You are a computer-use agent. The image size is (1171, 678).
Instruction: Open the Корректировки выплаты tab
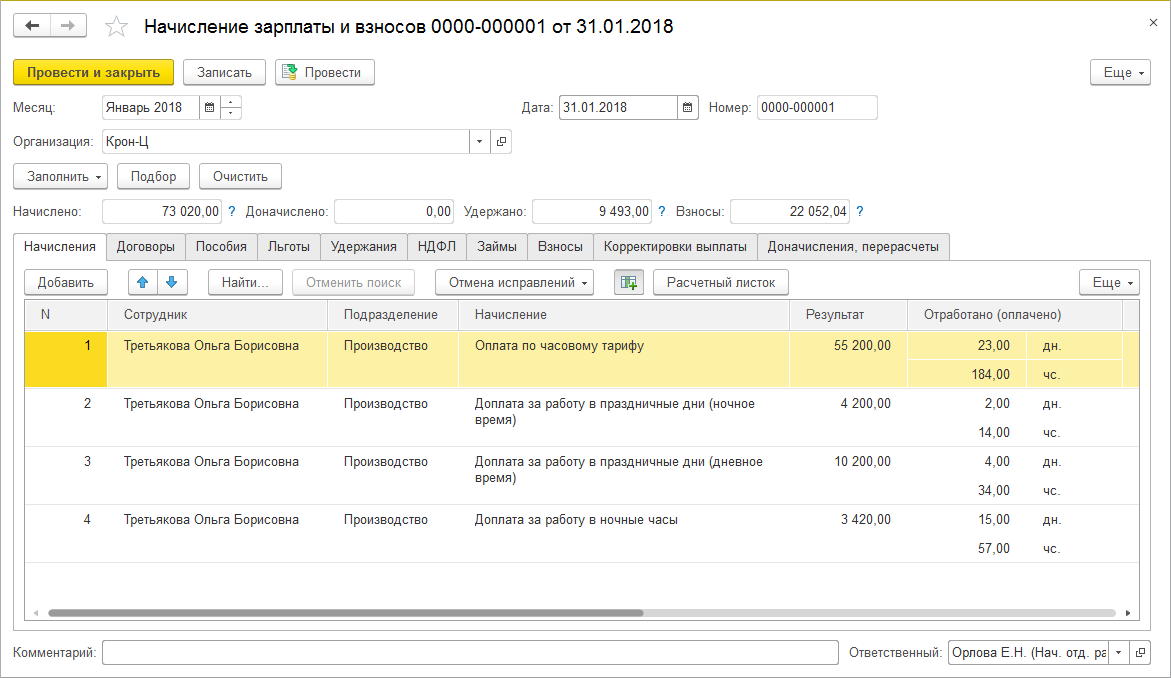(x=675, y=246)
